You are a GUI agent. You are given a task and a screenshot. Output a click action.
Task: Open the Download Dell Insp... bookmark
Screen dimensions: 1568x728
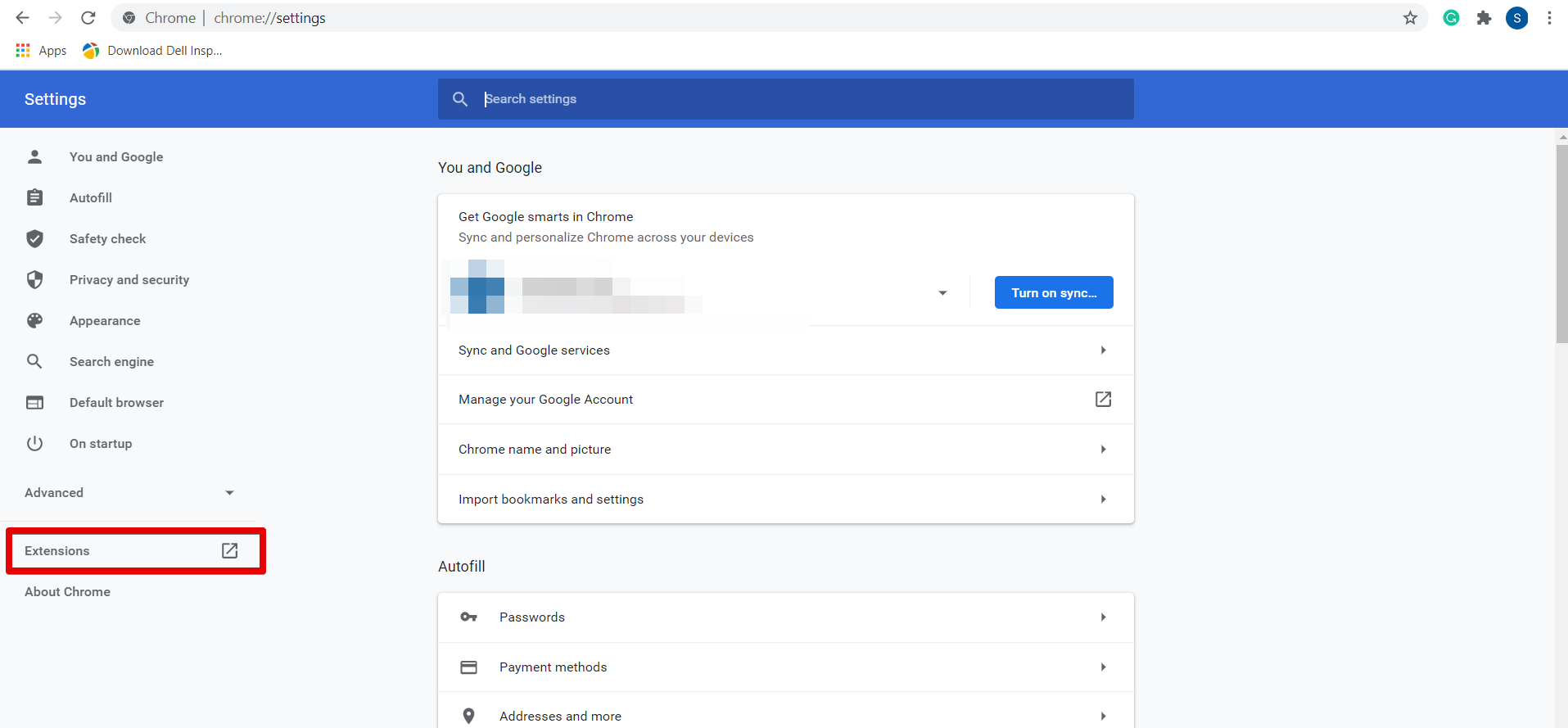point(153,51)
